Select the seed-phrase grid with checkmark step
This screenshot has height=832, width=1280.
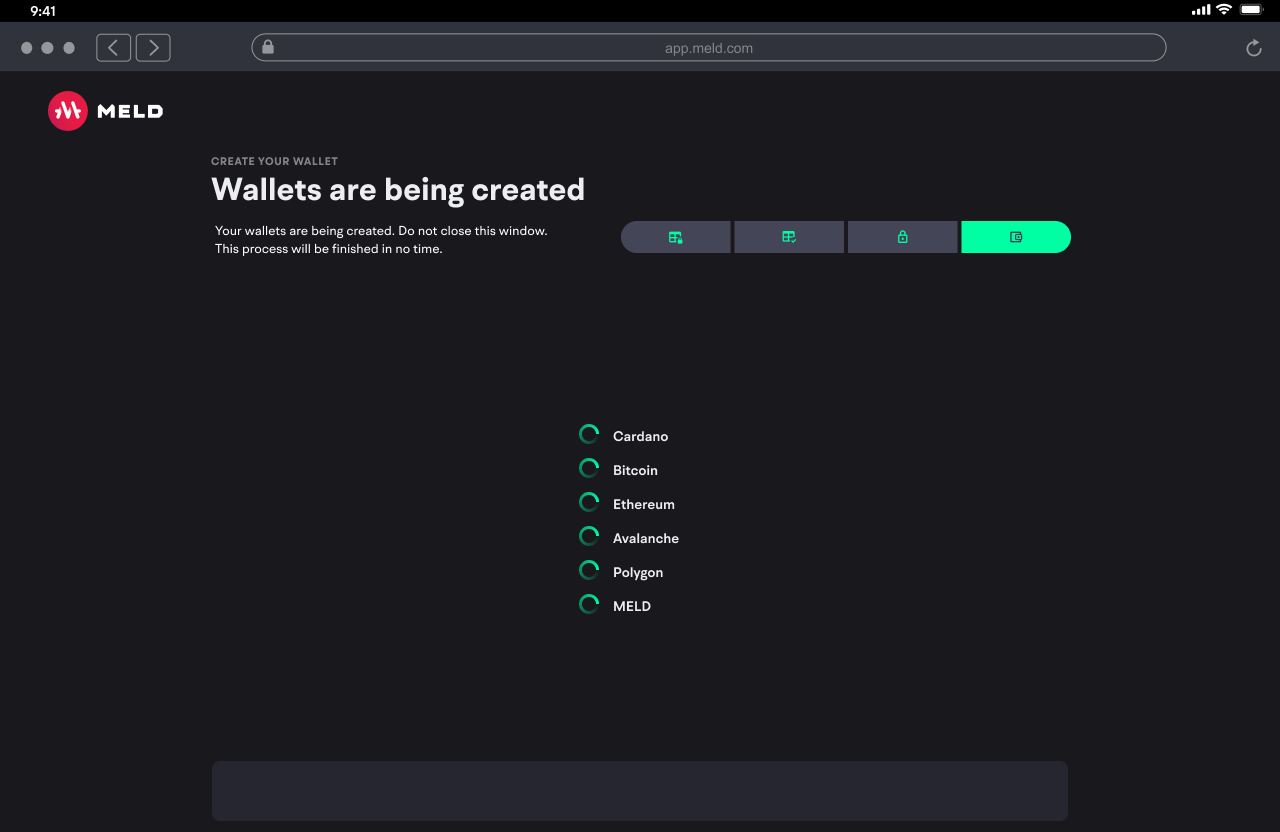pyautogui.click(x=789, y=237)
